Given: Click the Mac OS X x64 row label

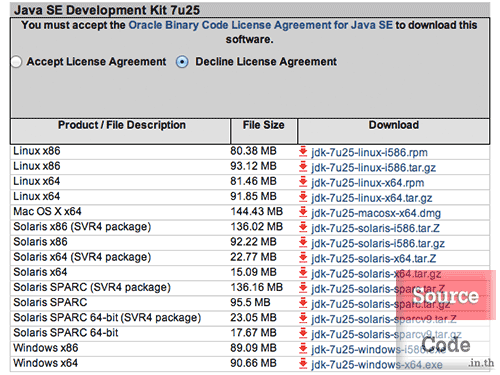Looking at the screenshot, I should 47,211.
